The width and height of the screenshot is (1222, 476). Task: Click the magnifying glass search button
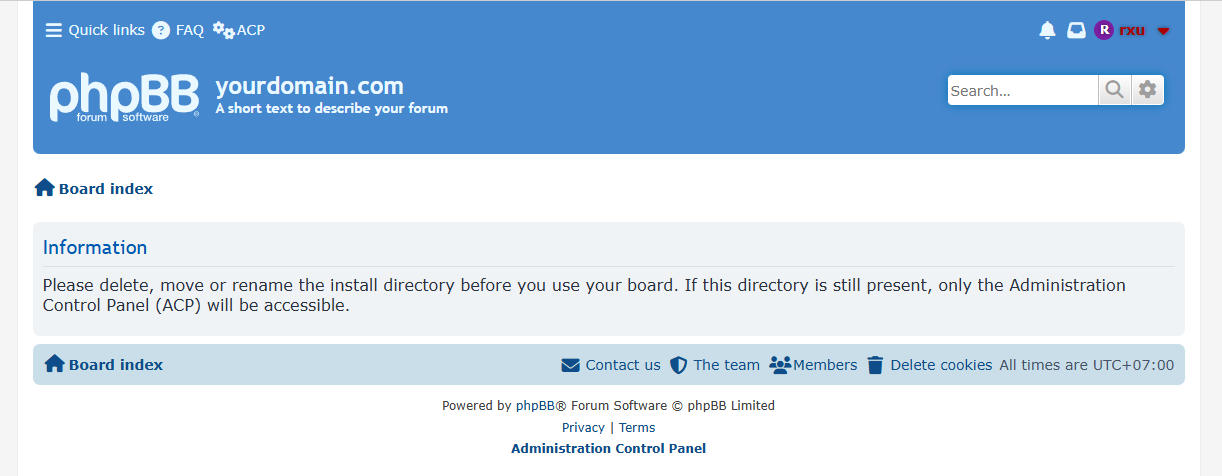1114,90
